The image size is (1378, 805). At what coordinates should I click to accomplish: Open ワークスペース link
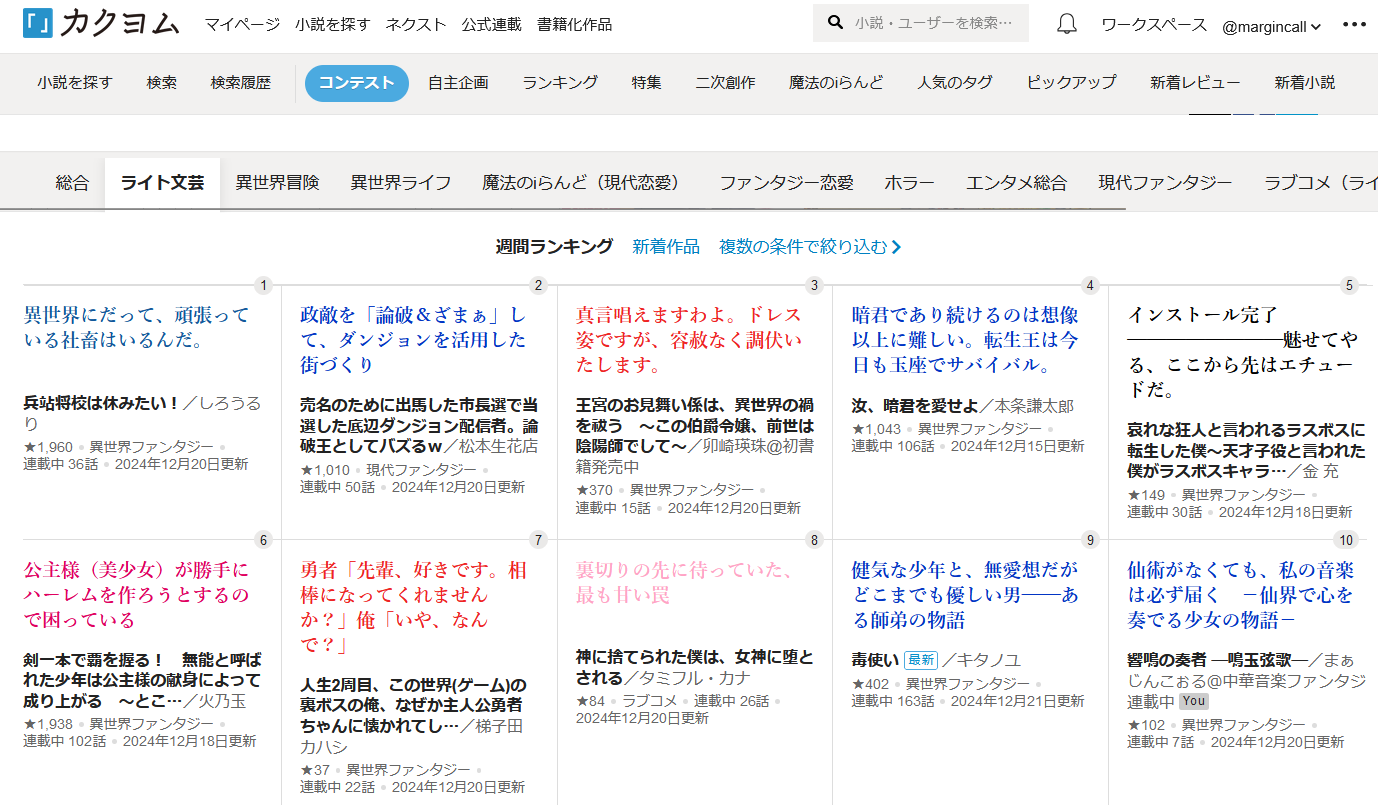pyautogui.click(x=1154, y=25)
